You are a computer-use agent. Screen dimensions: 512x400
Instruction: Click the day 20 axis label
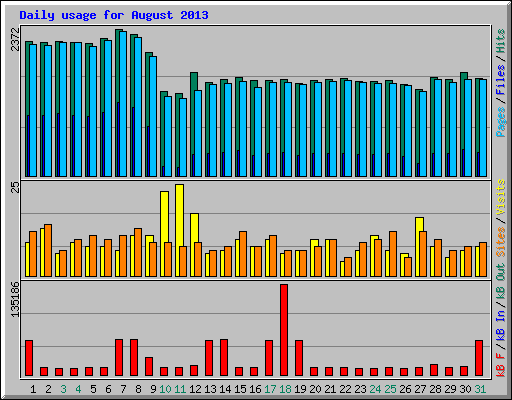(x=315, y=389)
